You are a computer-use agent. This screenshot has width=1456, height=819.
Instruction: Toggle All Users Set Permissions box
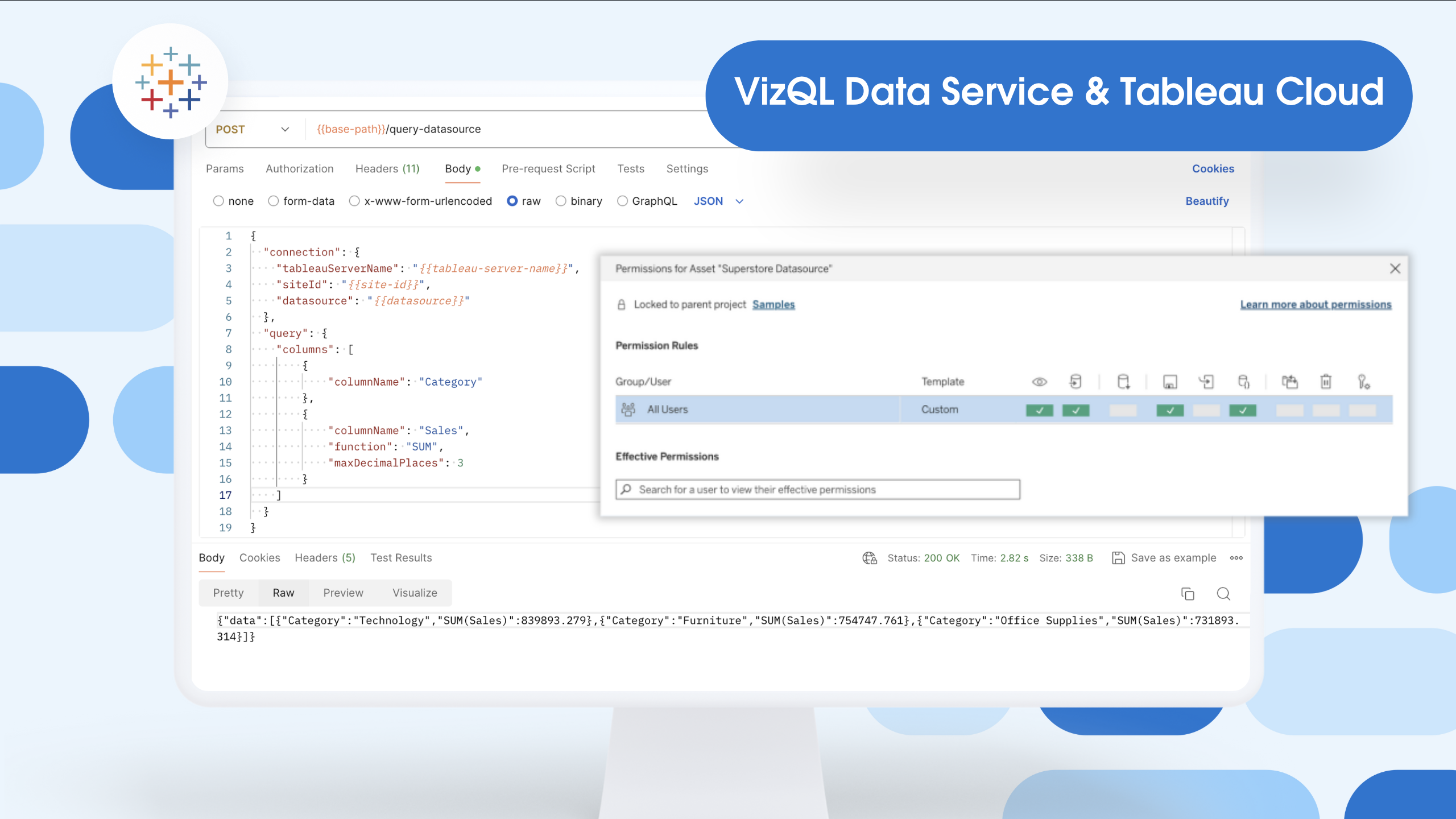[x=1362, y=410]
